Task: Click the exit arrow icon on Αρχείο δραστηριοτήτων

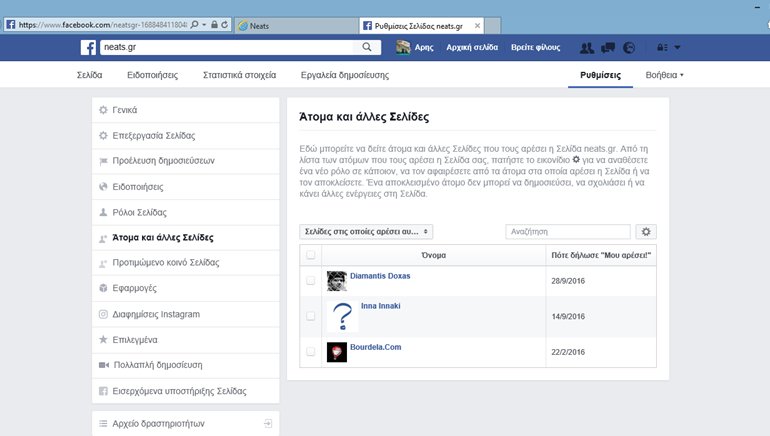Action: coord(268,423)
